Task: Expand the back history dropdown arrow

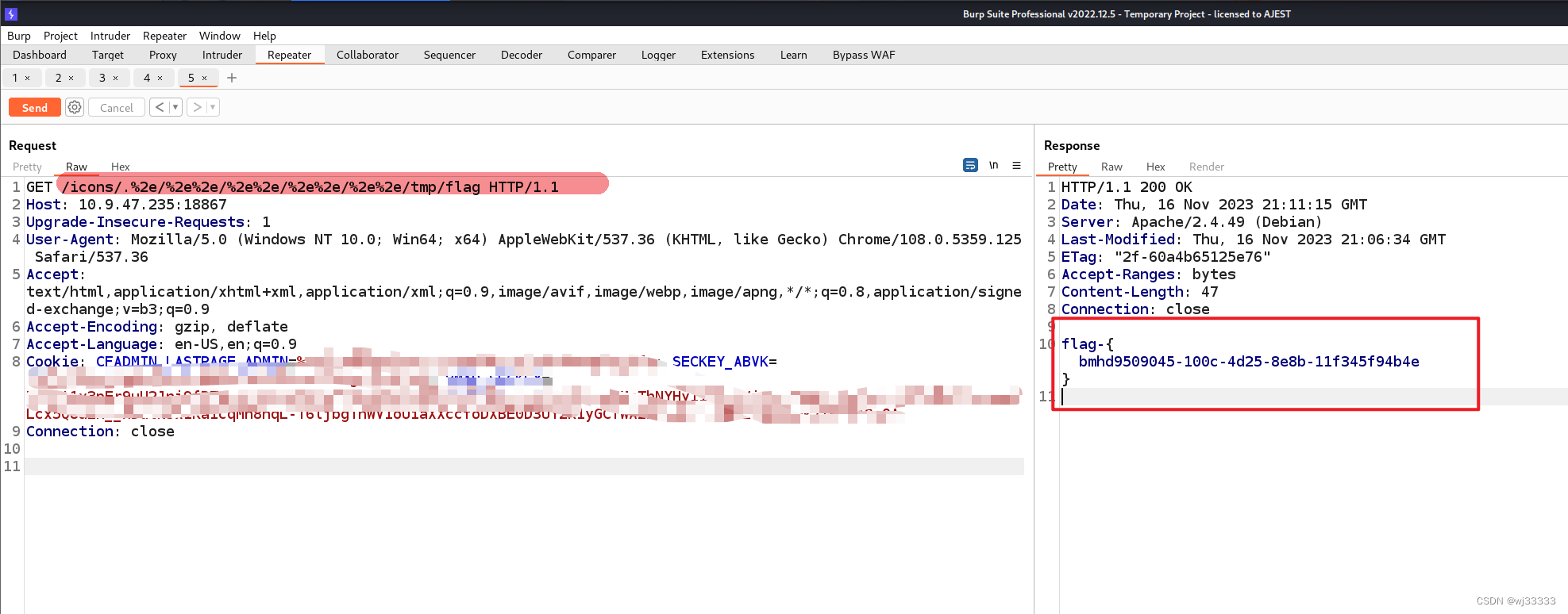Action: pyautogui.click(x=175, y=107)
